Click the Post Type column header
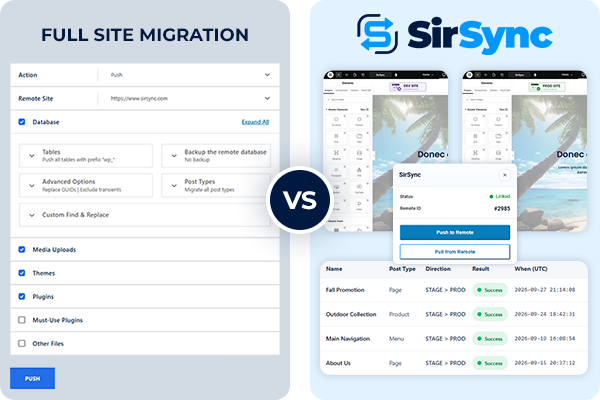 (x=402, y=269)
